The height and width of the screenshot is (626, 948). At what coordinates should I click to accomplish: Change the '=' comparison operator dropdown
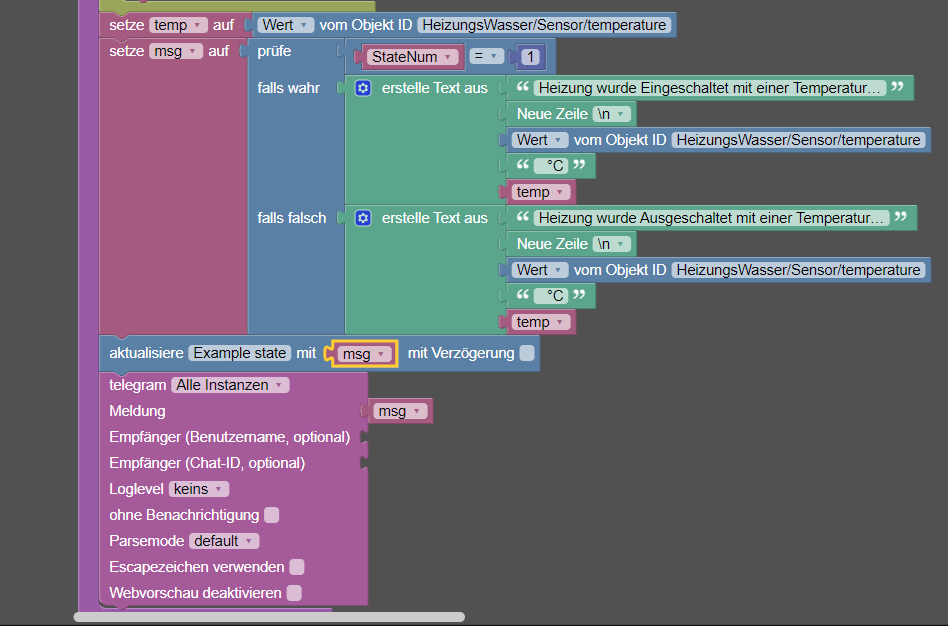[x=486, y=56]
